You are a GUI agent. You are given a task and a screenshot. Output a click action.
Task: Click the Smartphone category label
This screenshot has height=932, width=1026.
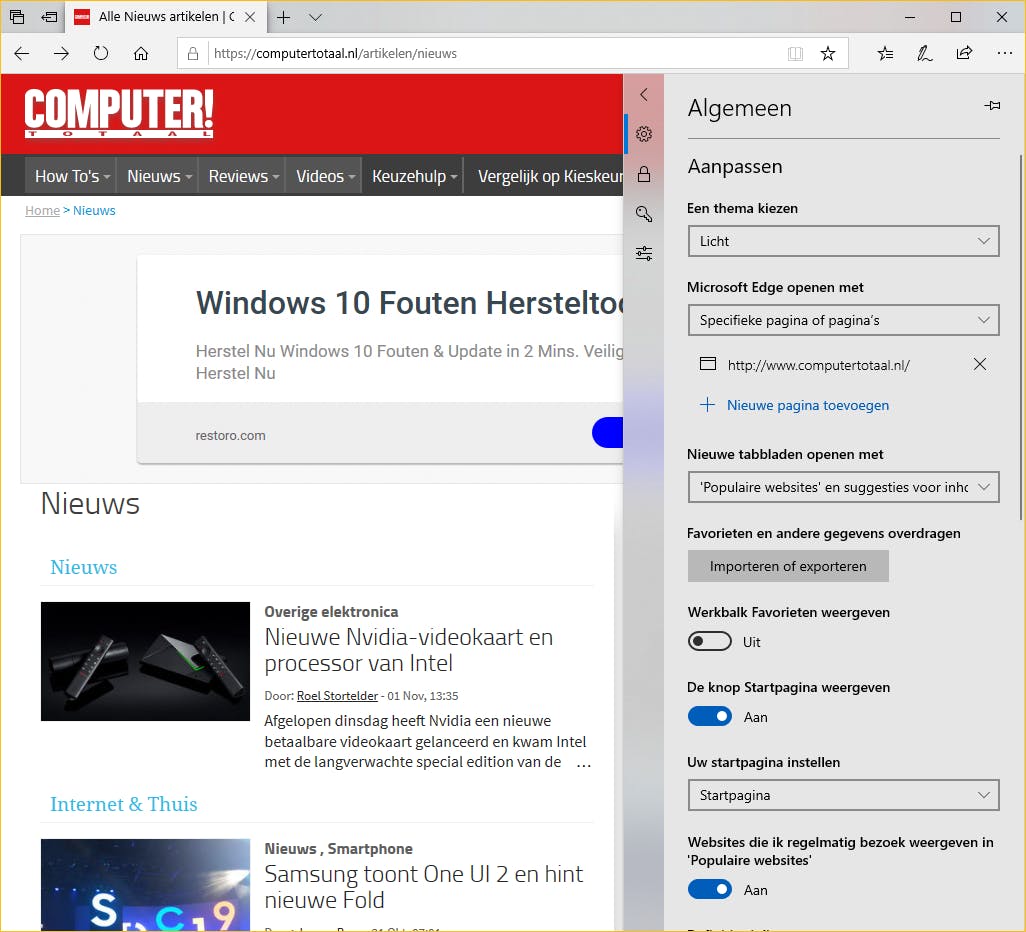(370, 849)
